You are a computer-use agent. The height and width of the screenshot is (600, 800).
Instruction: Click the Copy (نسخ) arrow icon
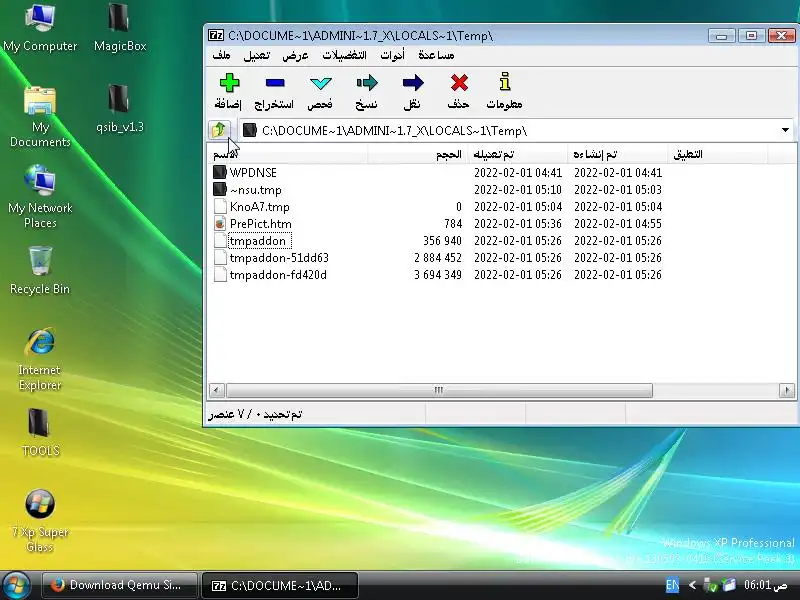(367, 83)
